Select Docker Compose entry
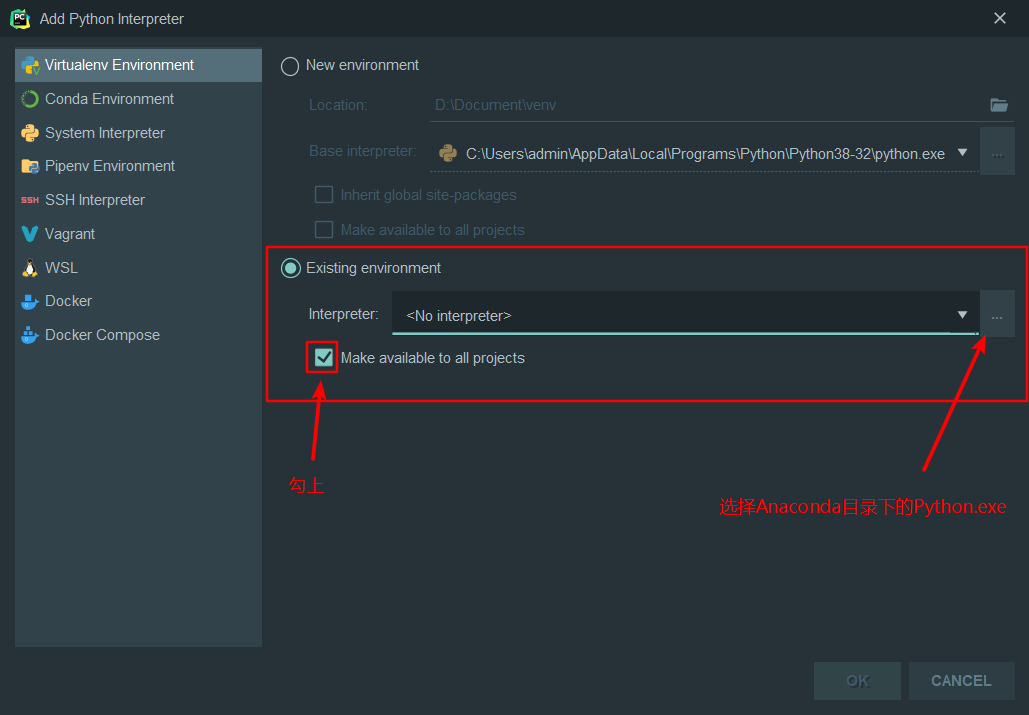 (x=138, y=335)
